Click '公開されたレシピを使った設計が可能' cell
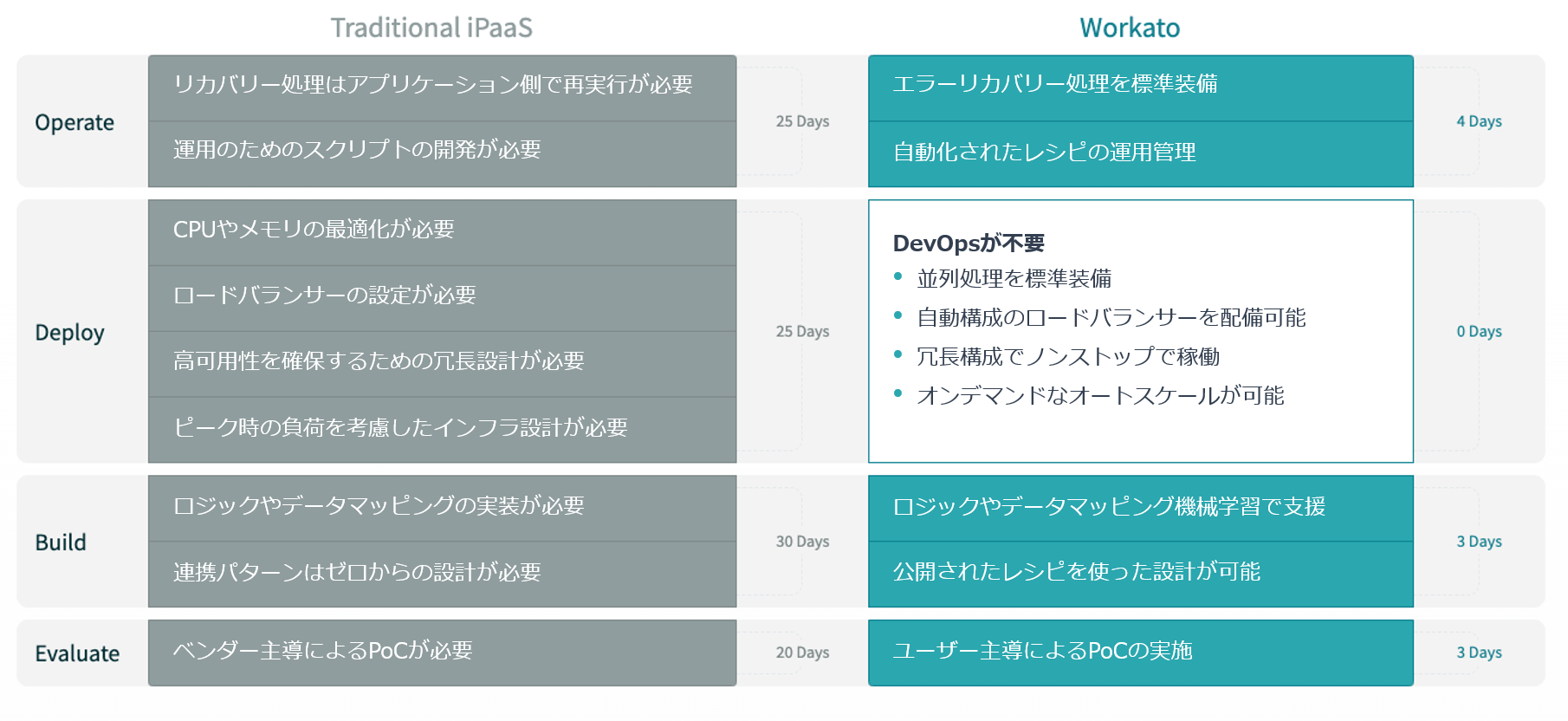Screen dimensions: 1568x721 [1141, 575]
